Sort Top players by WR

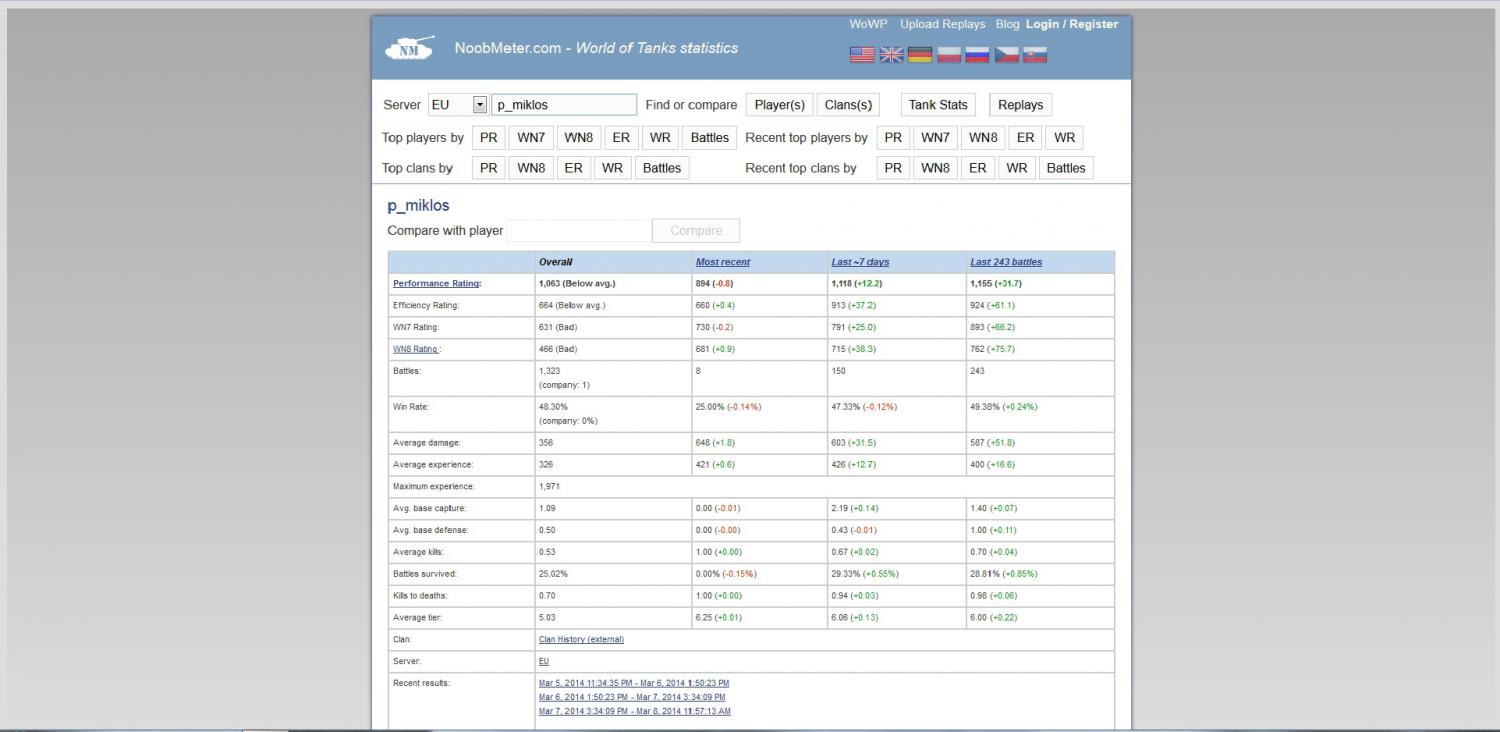(x=660, y=138)
